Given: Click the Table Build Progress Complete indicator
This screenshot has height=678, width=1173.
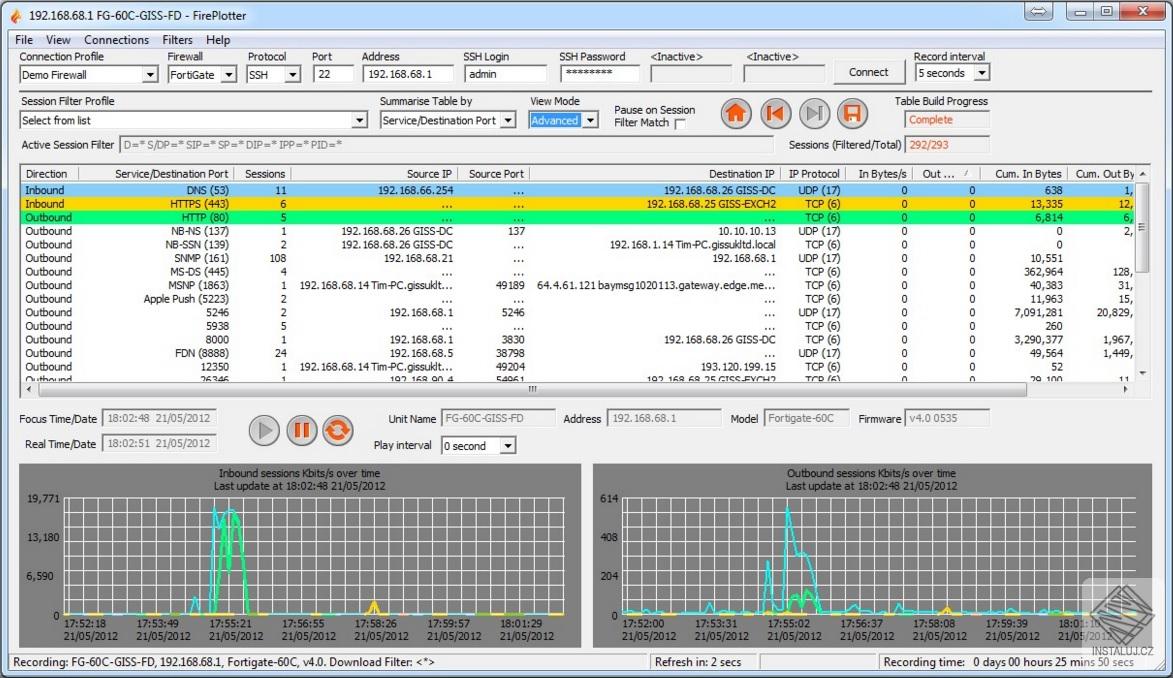Looking at the screenshot, I should click(947, 120).
